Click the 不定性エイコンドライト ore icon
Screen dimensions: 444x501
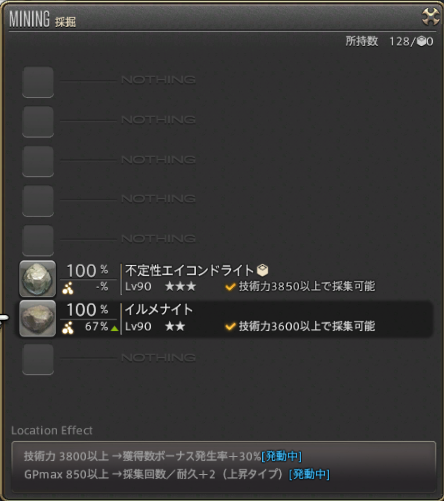(38, 279)
